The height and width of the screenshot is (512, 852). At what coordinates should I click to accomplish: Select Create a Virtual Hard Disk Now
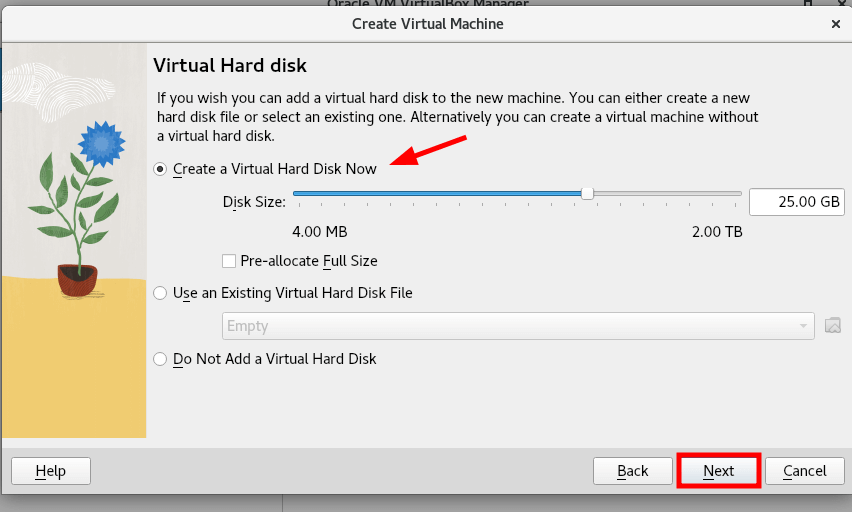pyautogui.click(x=160, y=169)
